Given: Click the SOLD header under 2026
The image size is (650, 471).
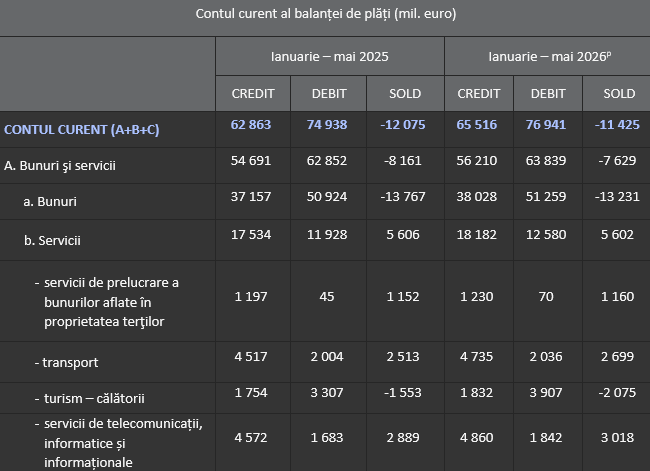Looking at the screenshot, I should coord(619,94).
